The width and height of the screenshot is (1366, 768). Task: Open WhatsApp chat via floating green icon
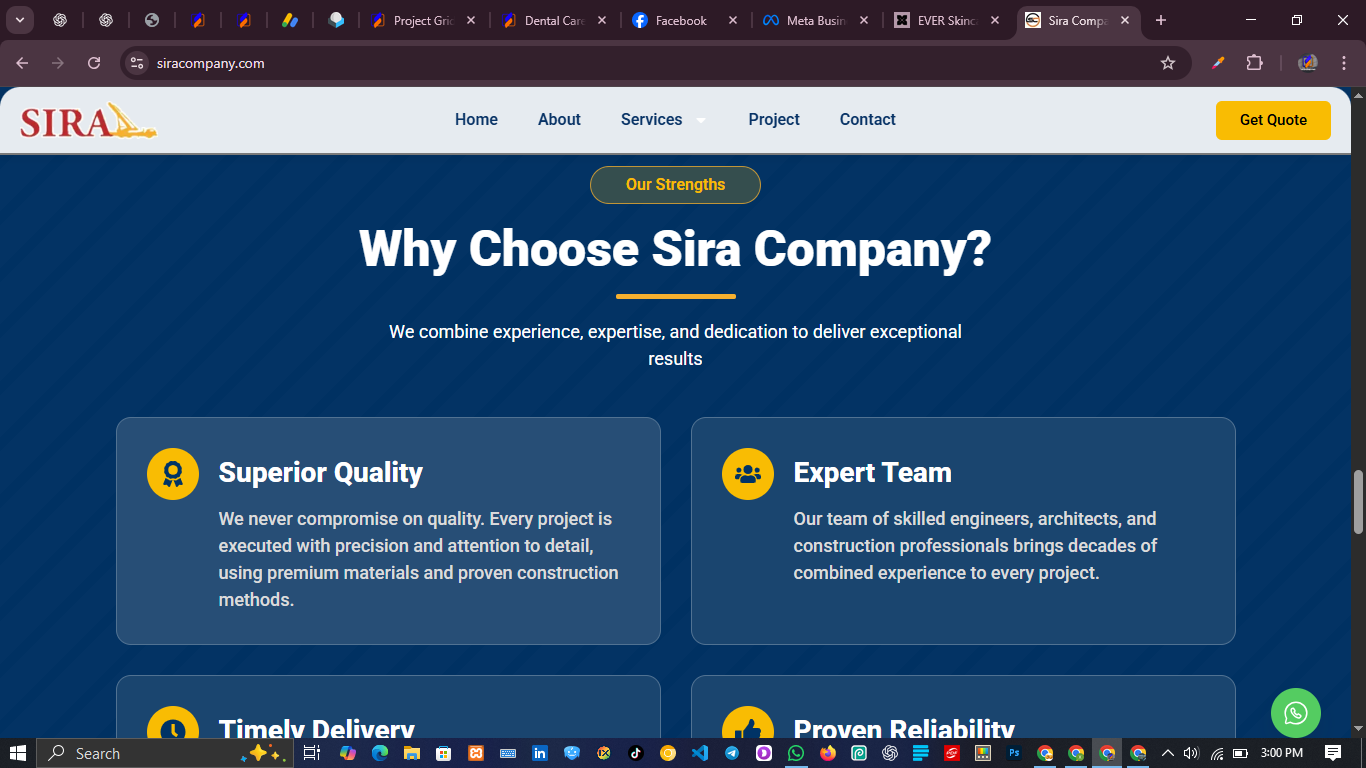1296,713
